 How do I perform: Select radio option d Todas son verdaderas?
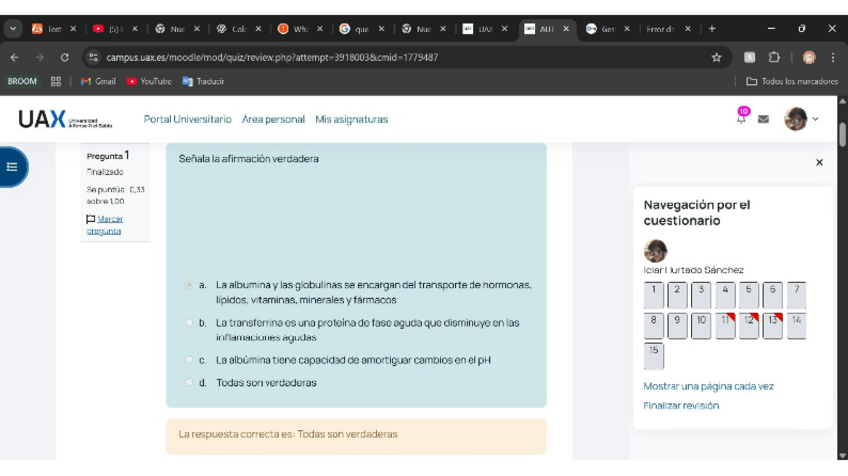coord(189,382)
